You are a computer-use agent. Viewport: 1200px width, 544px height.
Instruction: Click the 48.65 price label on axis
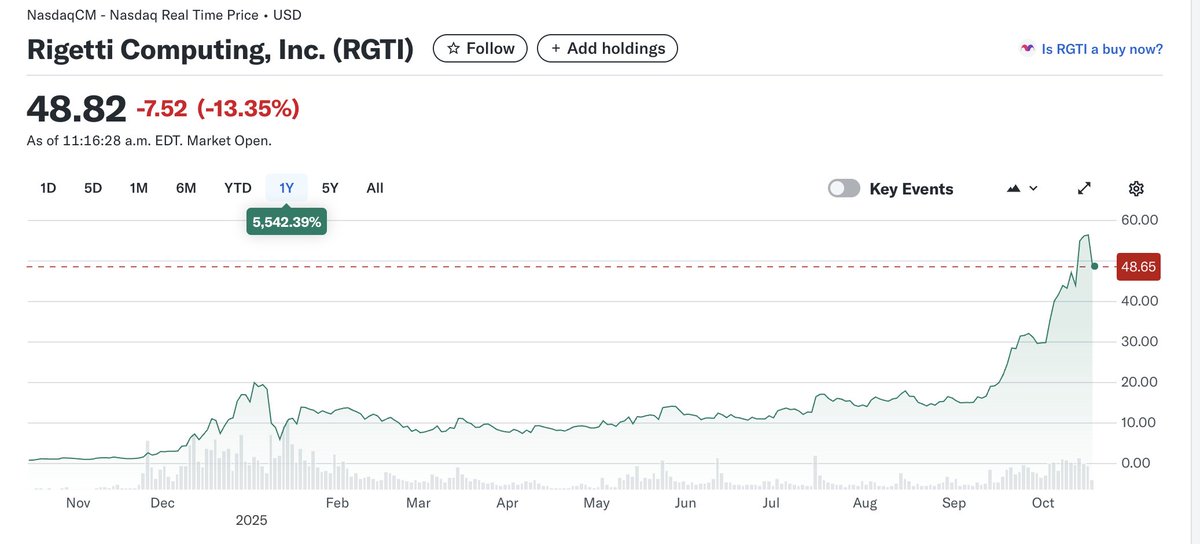[1139, 267]
